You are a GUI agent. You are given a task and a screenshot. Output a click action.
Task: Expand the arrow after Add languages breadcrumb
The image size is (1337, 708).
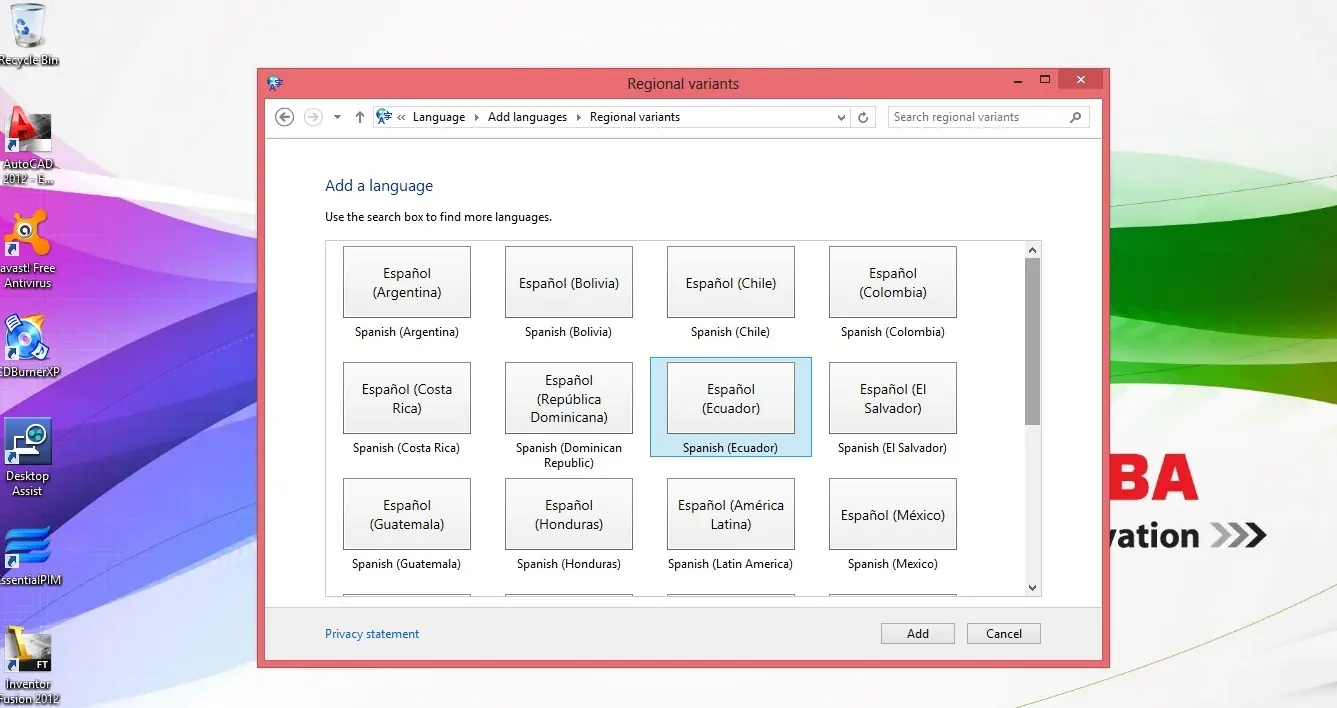point(579,117)
